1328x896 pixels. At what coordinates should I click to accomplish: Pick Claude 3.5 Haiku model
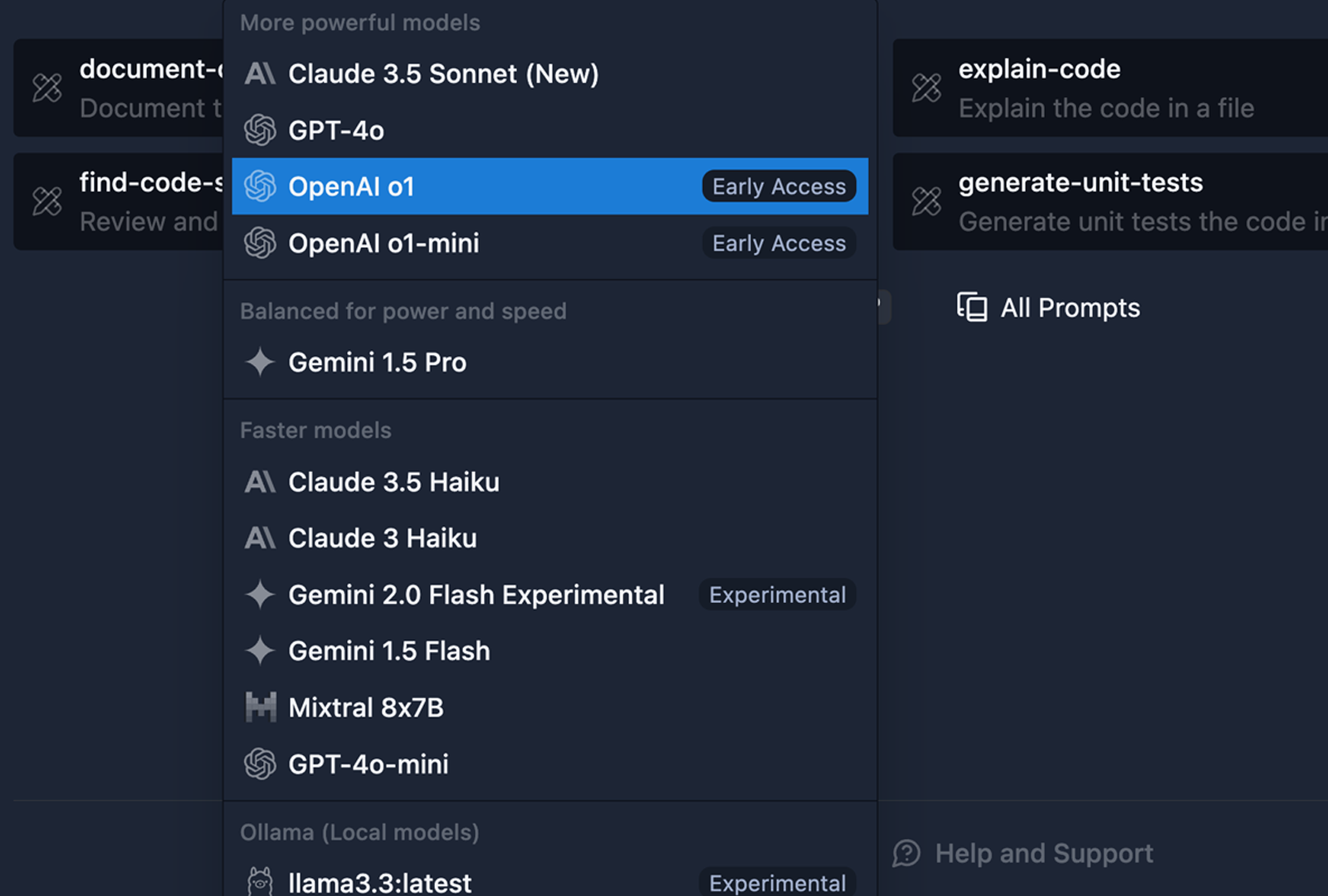(x=393, y=482)
